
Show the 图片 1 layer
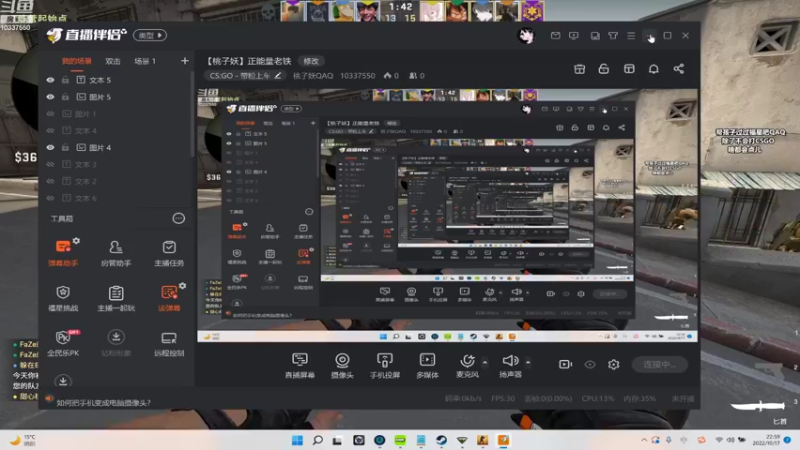click(x=50, y=114)
